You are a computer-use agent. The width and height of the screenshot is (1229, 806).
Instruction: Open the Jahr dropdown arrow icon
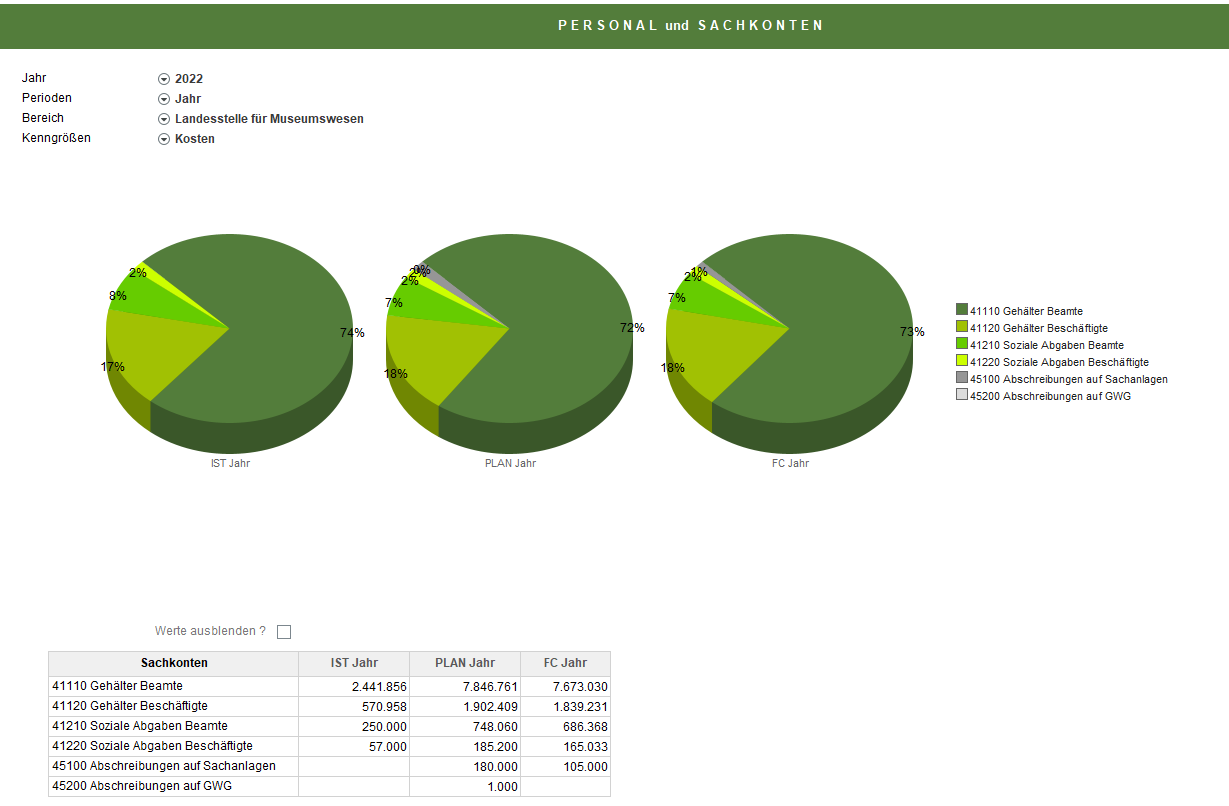(164, 79)
